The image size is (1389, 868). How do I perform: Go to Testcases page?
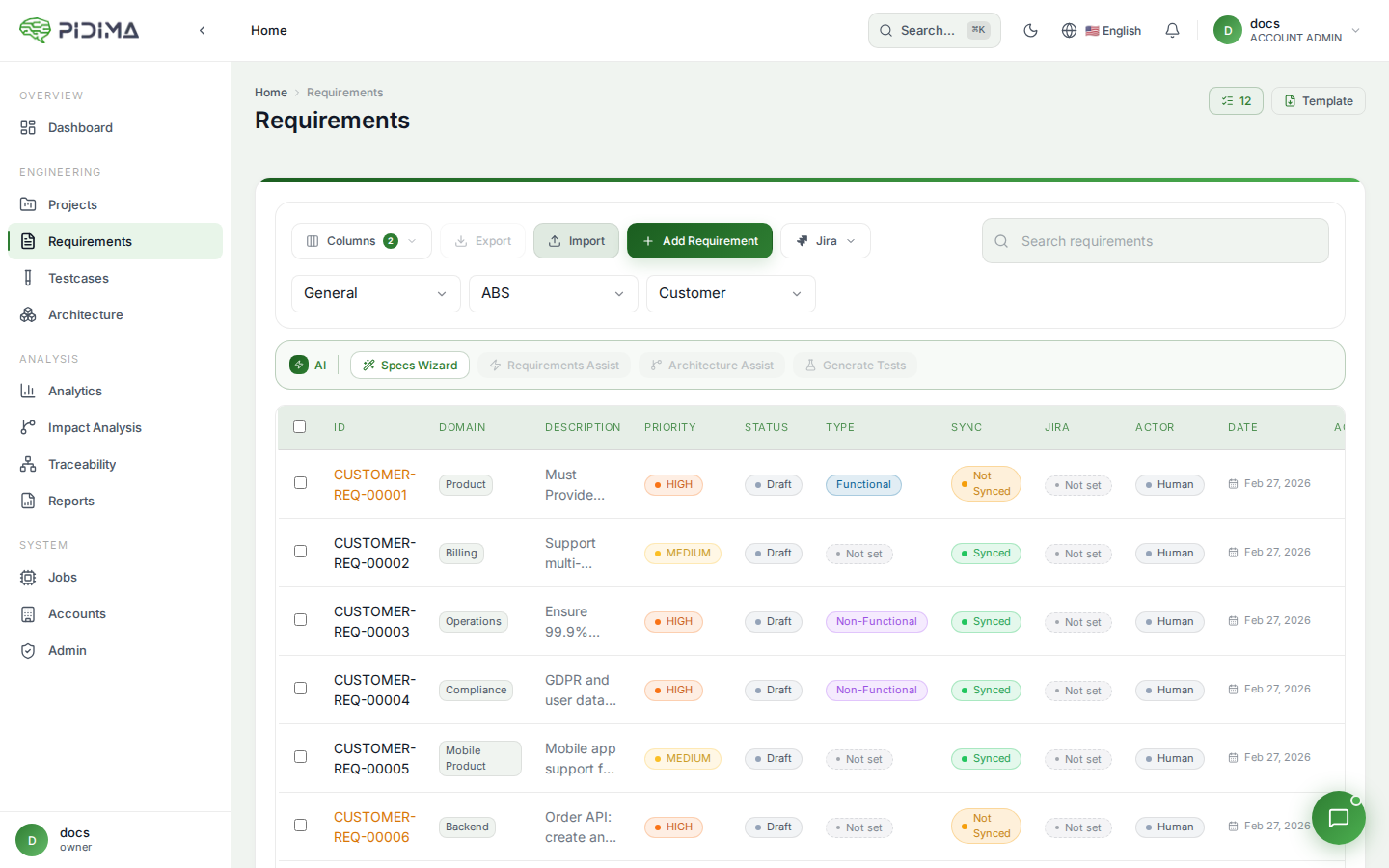(x=116, y=278)
